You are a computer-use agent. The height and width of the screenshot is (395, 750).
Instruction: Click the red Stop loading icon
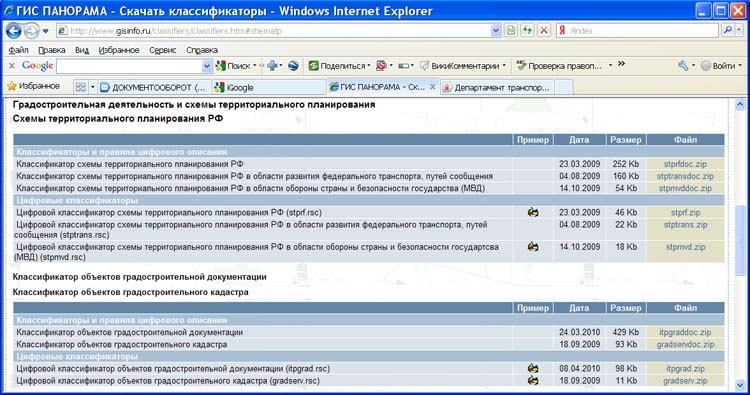click(544, 31)
